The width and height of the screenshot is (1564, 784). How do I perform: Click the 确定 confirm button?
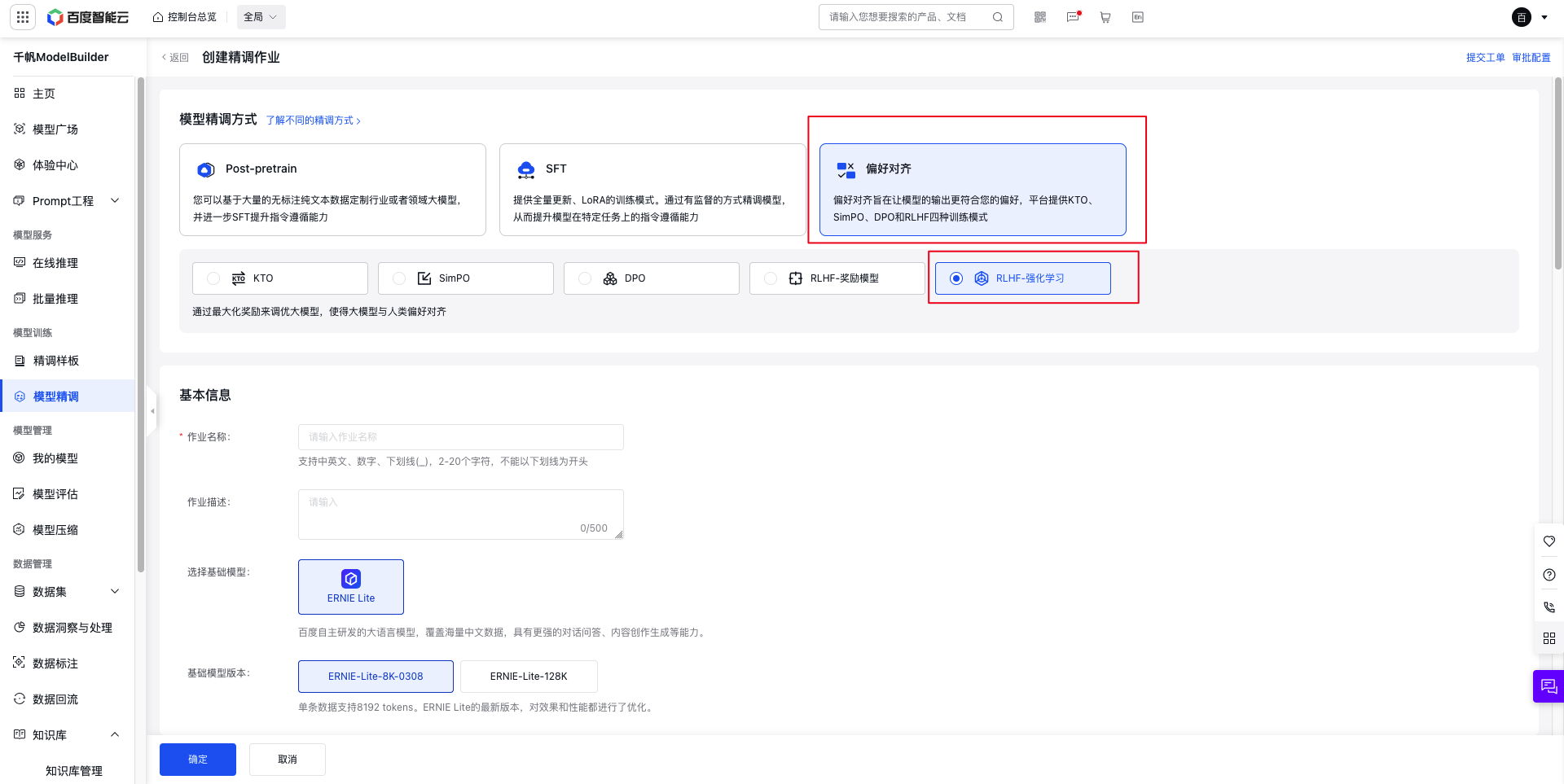(x=198, y=760)
